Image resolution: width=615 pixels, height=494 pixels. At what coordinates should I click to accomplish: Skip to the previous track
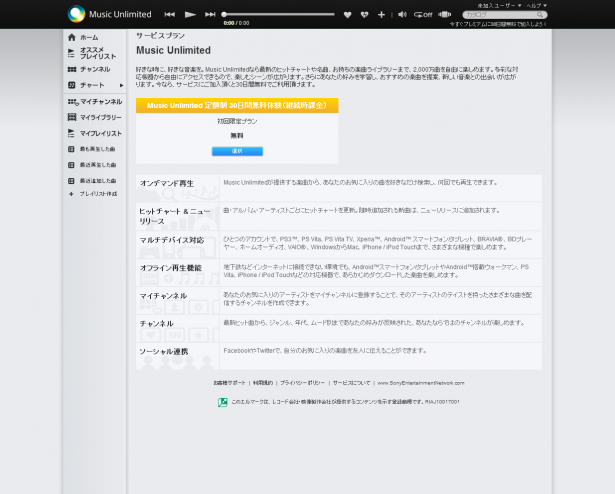(169, 15)
